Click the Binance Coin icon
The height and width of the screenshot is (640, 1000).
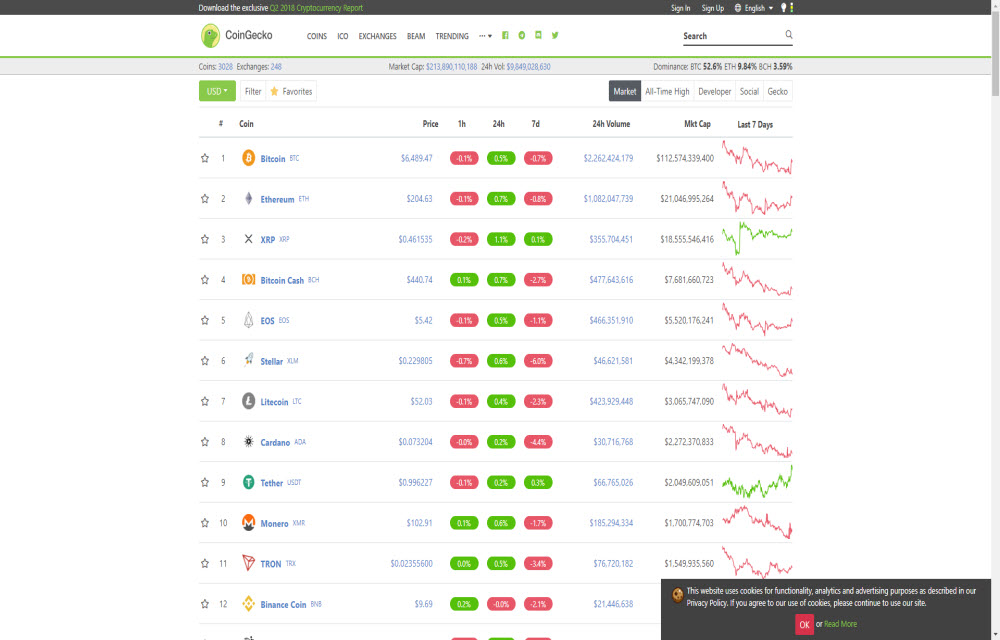(x=248, y=604)
